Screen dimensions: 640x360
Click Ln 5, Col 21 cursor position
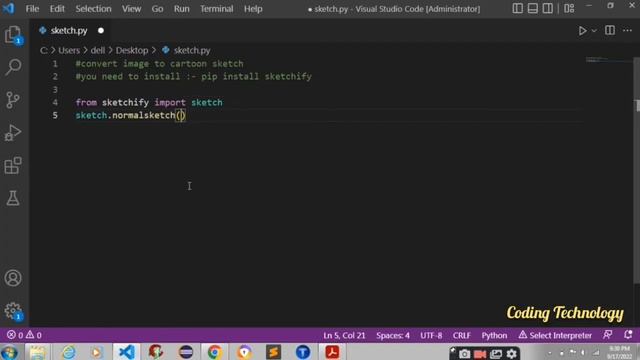[344, 335]
